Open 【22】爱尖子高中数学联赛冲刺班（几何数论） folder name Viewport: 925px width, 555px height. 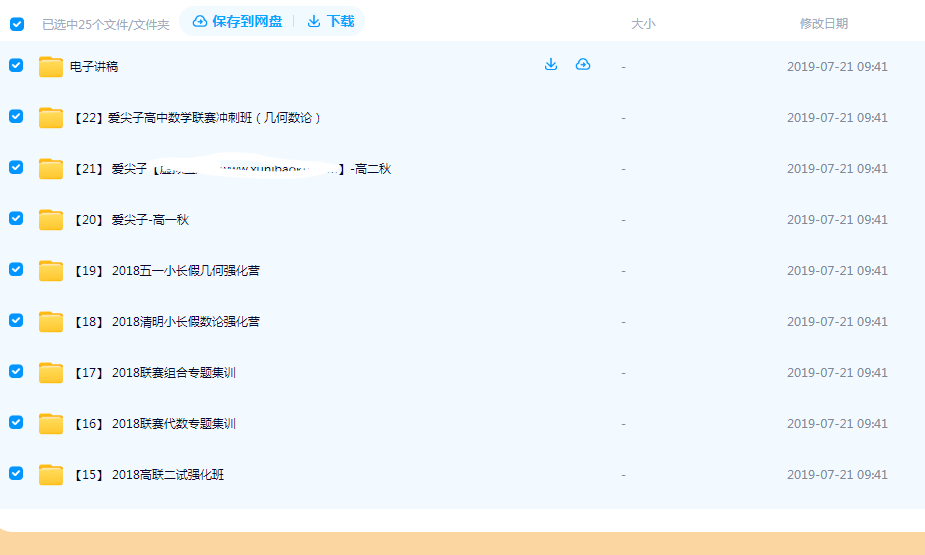point(196,118)
